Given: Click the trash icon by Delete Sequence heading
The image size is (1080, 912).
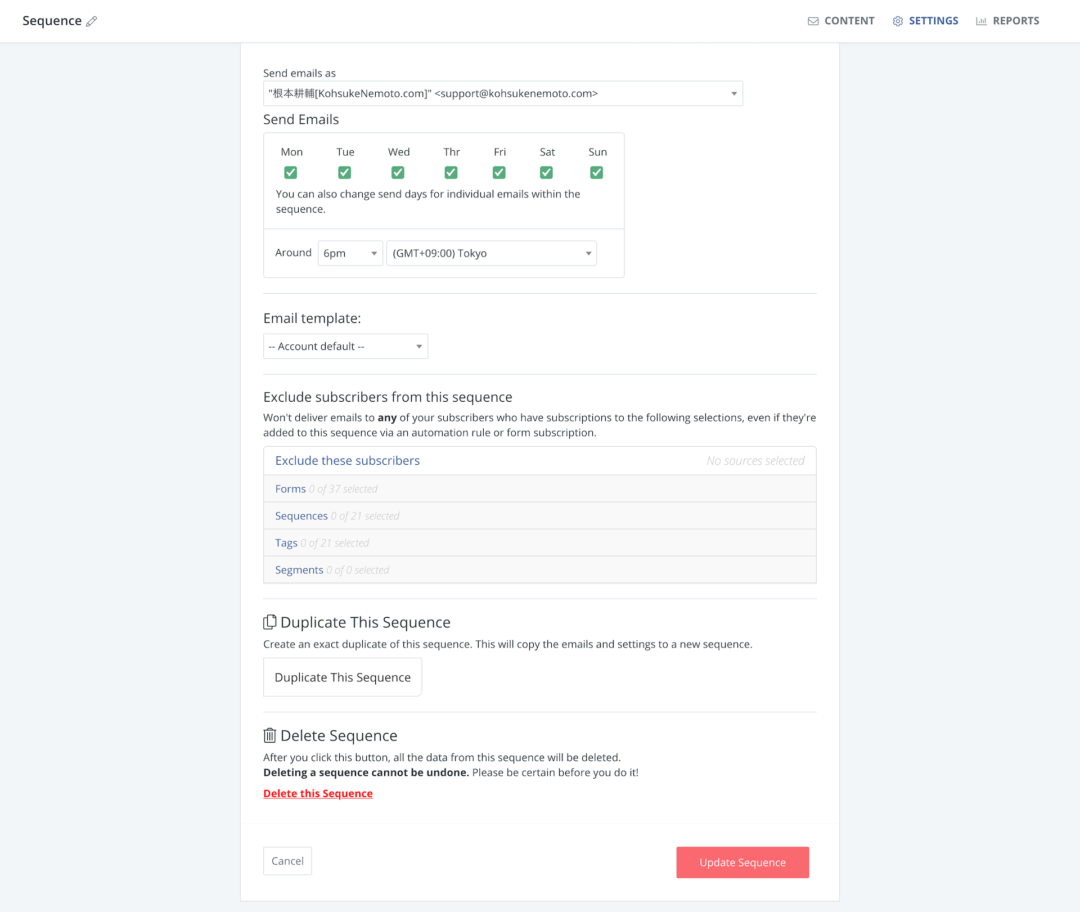Looking at the screenshot, I should pos(270,735).
